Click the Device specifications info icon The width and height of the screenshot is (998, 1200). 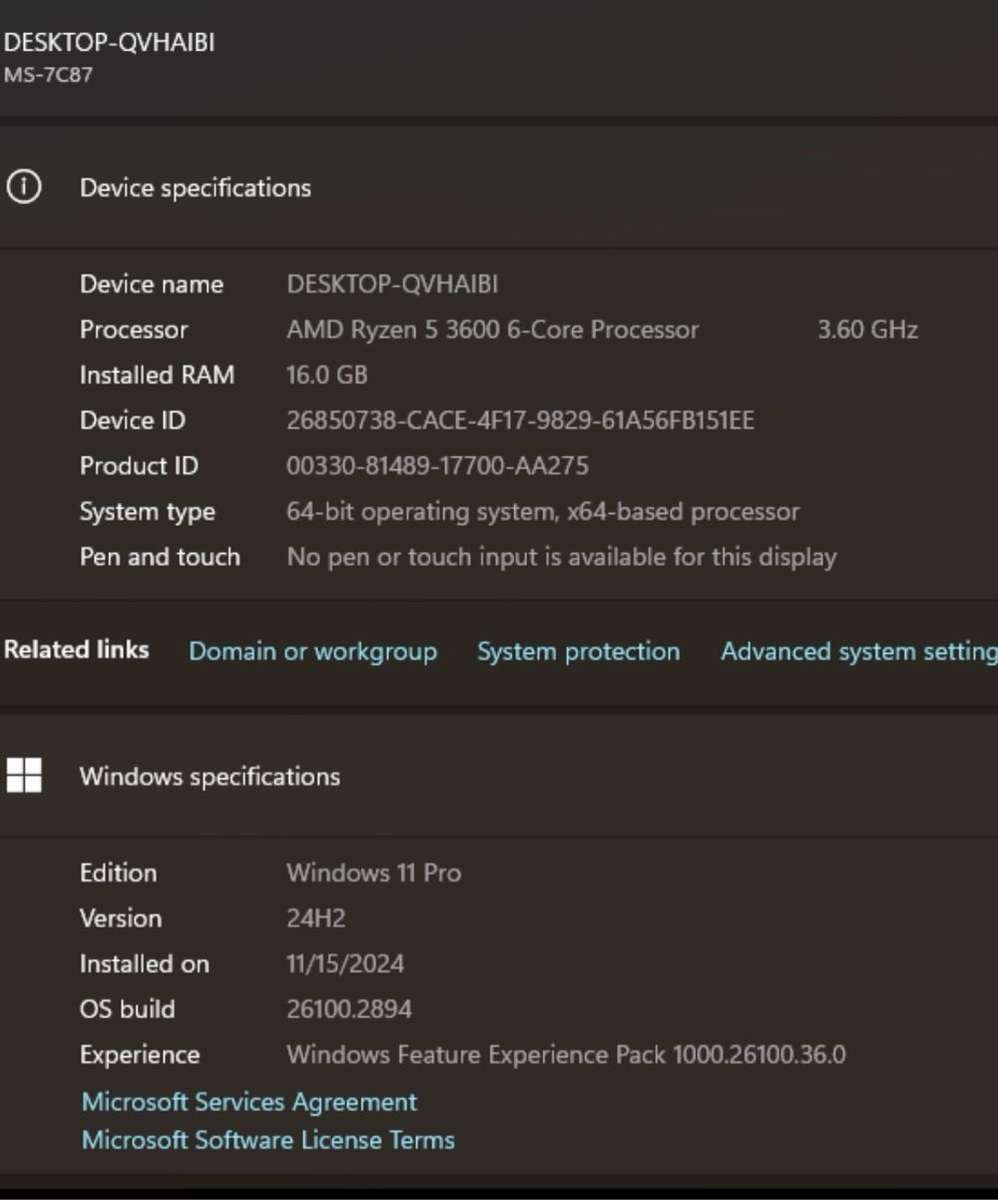point(24,187)
